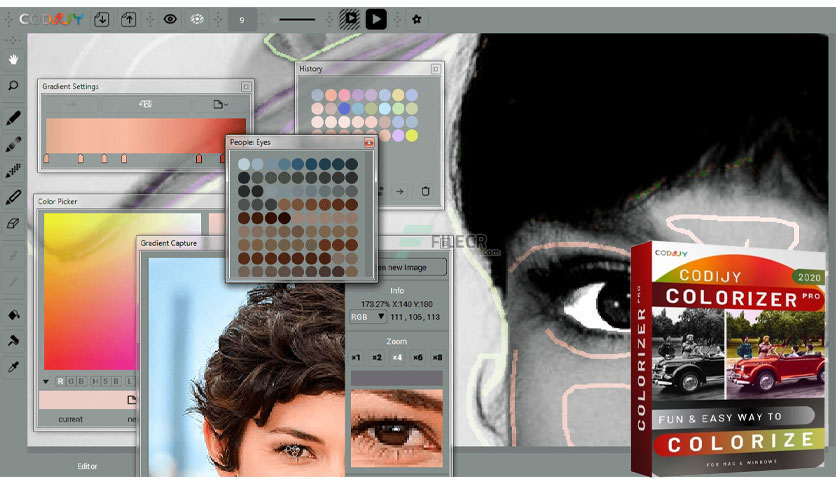
Task: Toggle the solid eye preview icon
Action: (170, 19)
